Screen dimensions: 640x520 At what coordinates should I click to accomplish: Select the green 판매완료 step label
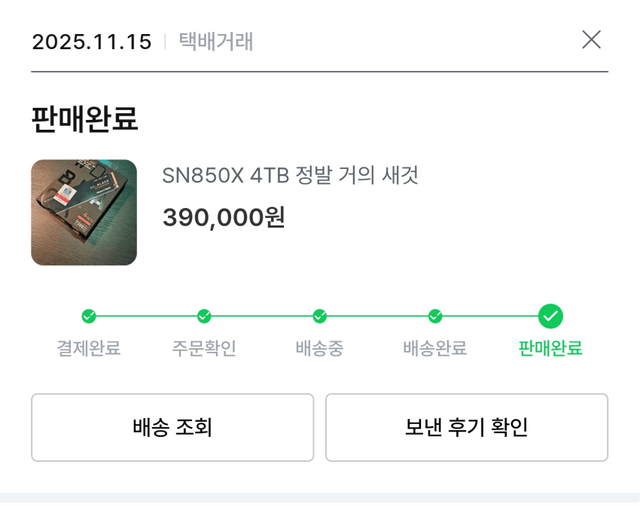[550, 349]
